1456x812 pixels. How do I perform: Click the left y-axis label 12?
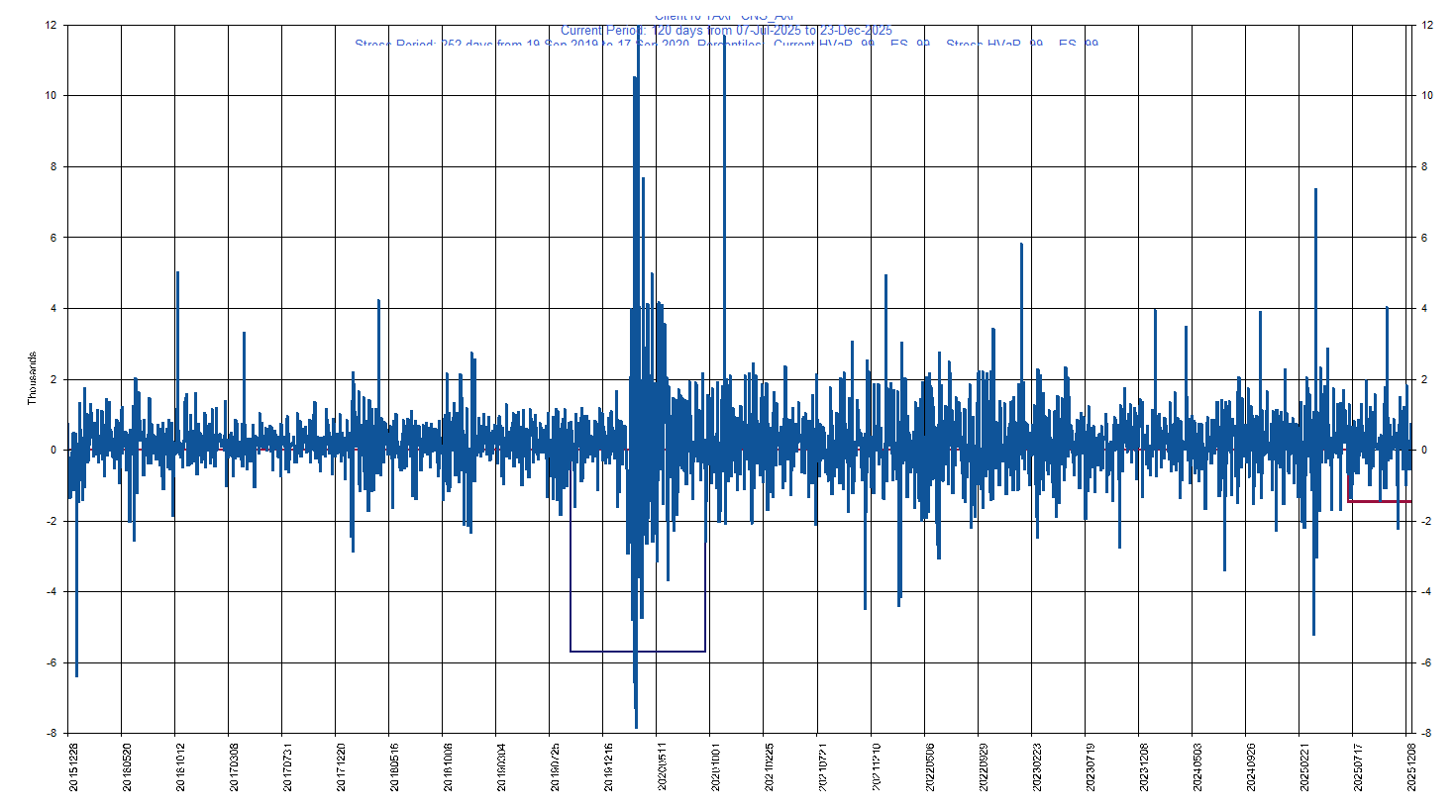(x=51, y=25)
